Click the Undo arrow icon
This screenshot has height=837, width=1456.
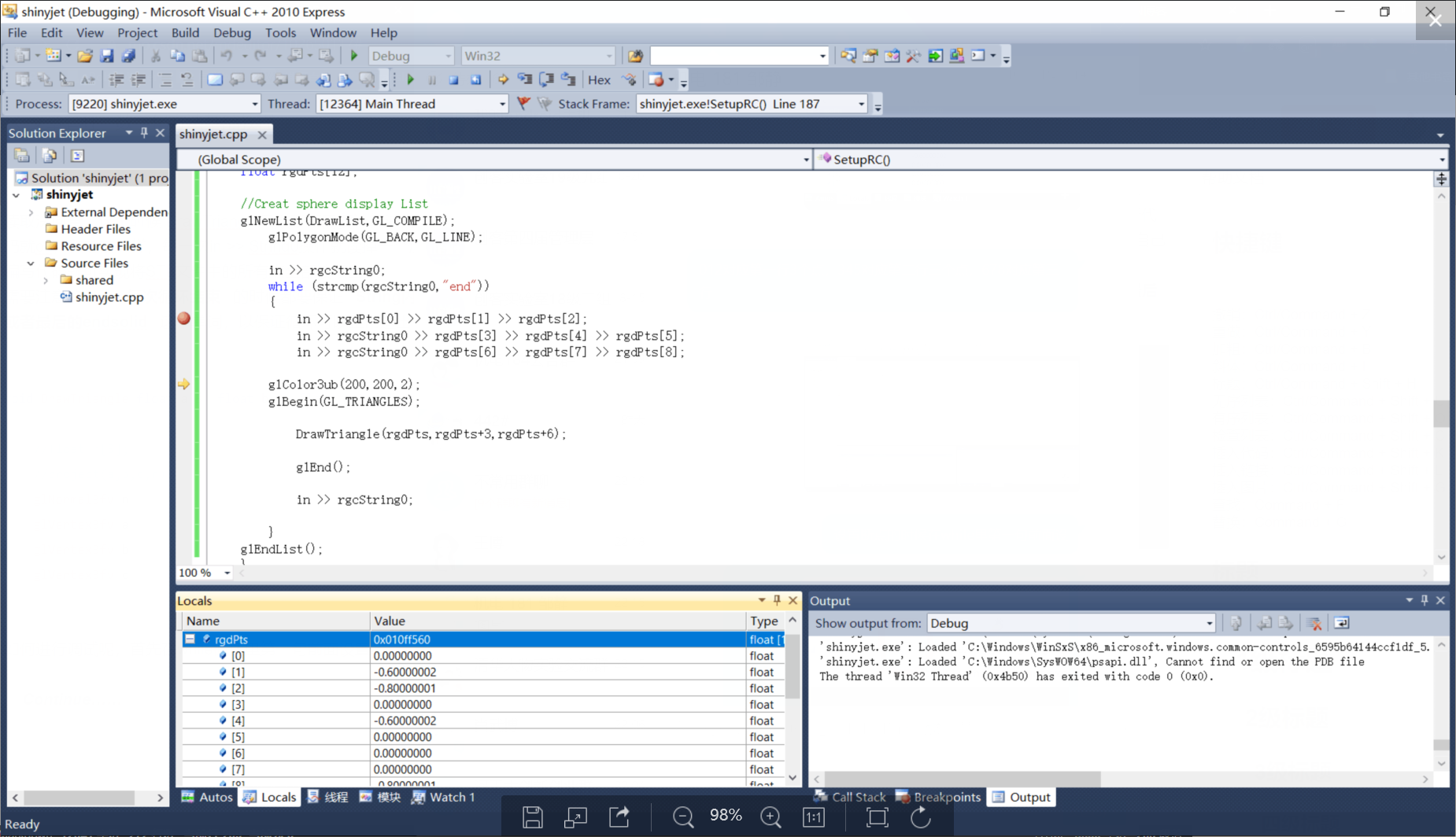click(x=227, y=56)
